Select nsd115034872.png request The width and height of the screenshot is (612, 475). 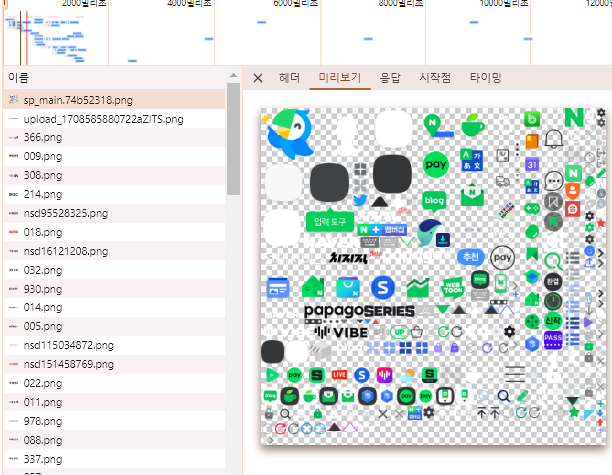tap(114, 345)
